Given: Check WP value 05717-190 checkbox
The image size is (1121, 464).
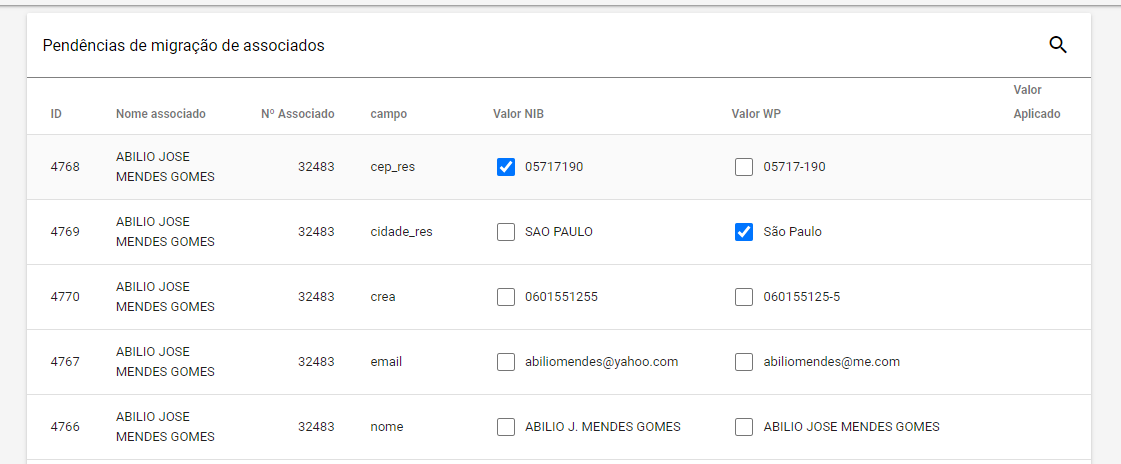Looking at the screenshot, I should pyautogui.click(x=744, y=167).
